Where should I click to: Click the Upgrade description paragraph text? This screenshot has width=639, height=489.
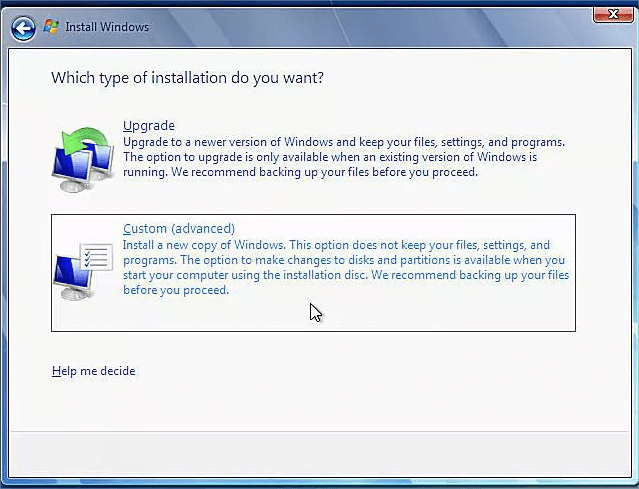344,157
